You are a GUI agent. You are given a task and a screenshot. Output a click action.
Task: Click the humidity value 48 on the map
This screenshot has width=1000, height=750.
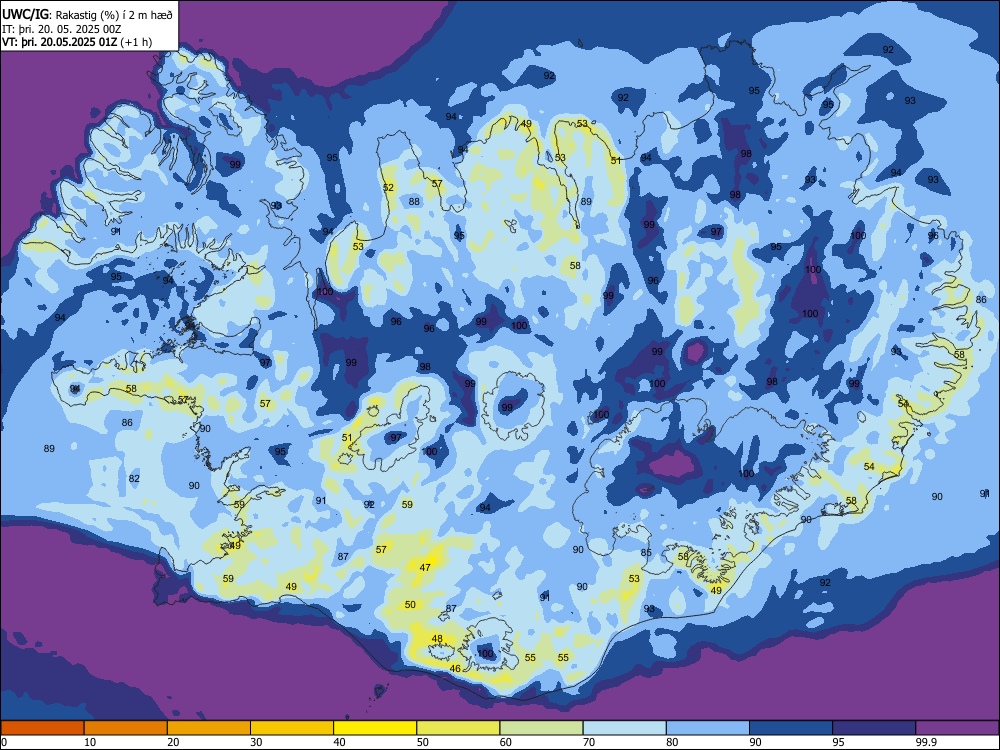[437, 638]
